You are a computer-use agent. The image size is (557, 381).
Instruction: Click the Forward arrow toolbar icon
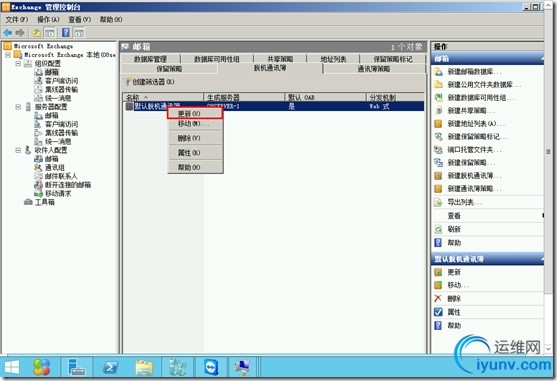20,33
